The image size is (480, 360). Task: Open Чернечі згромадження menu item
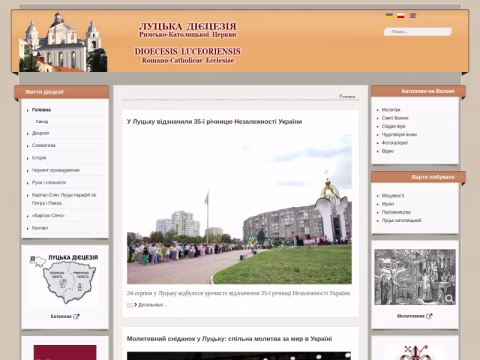click(x=56, y=170)
